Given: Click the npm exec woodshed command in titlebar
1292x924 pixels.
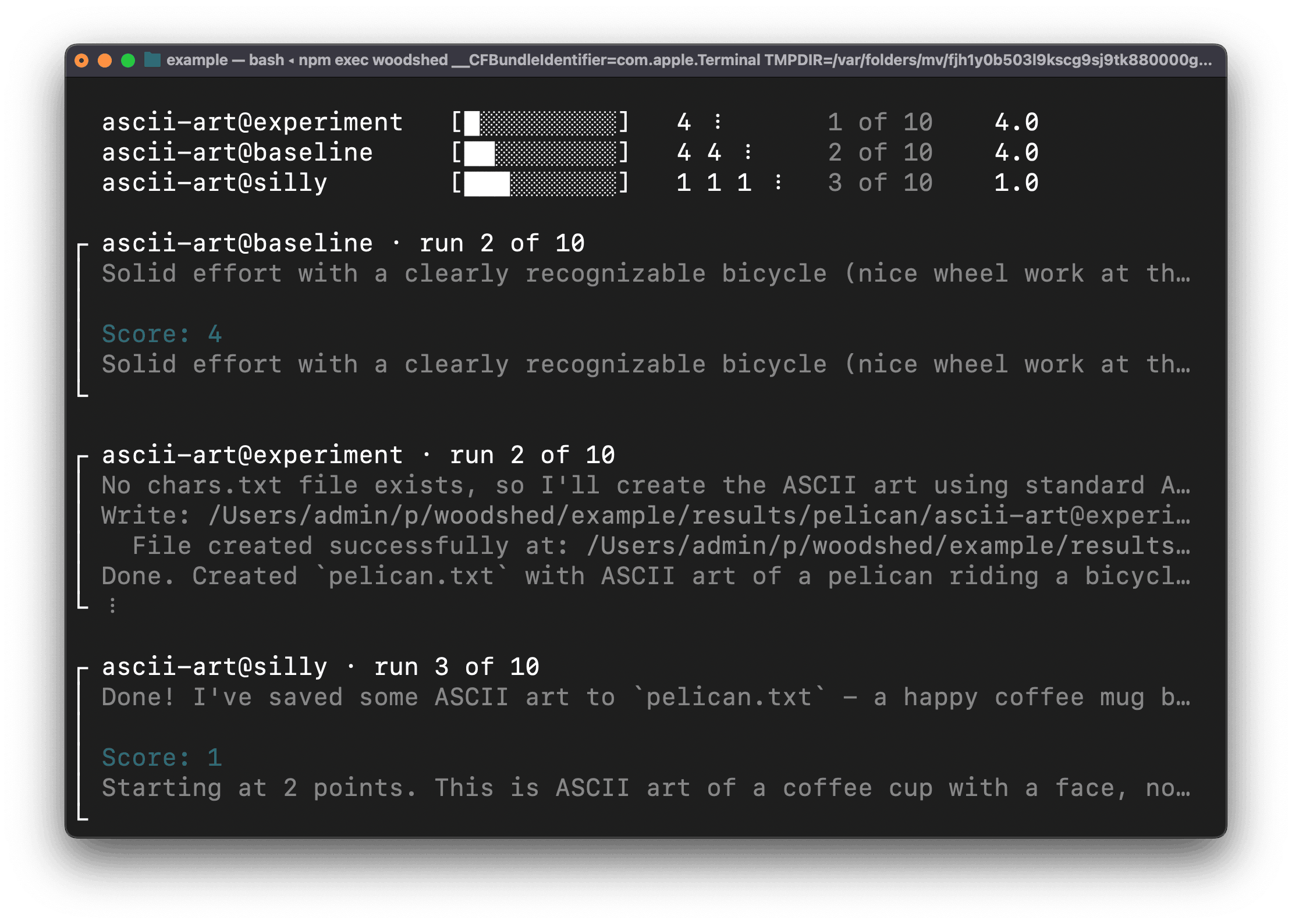Looking at the screenshot, I should pos(370,59).
